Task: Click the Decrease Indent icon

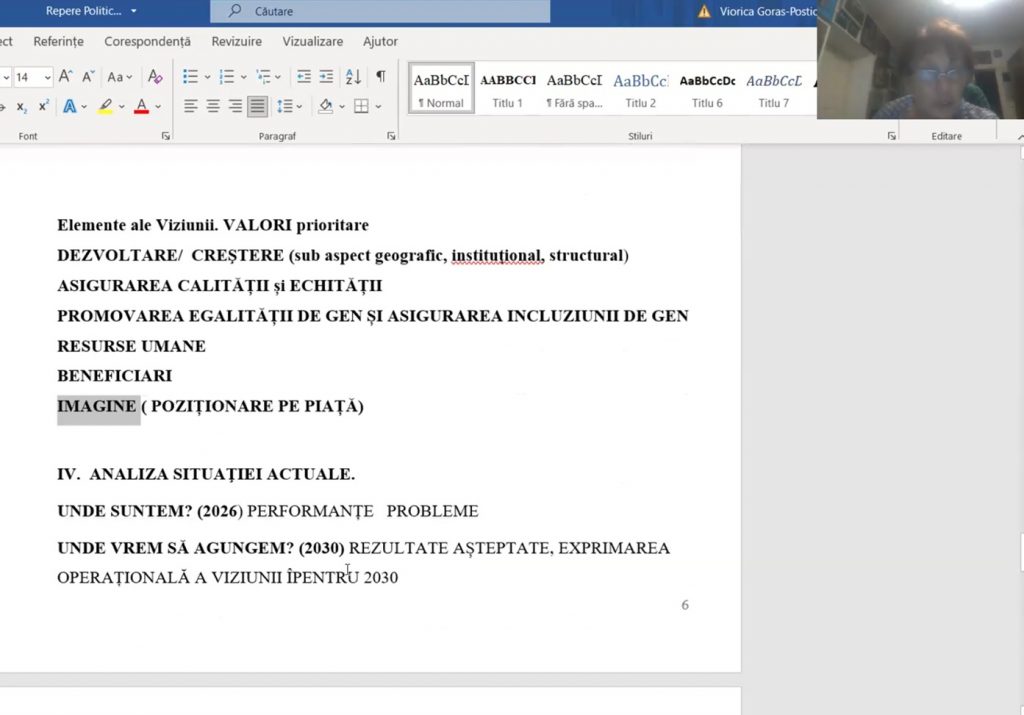Action: point(304,77)
